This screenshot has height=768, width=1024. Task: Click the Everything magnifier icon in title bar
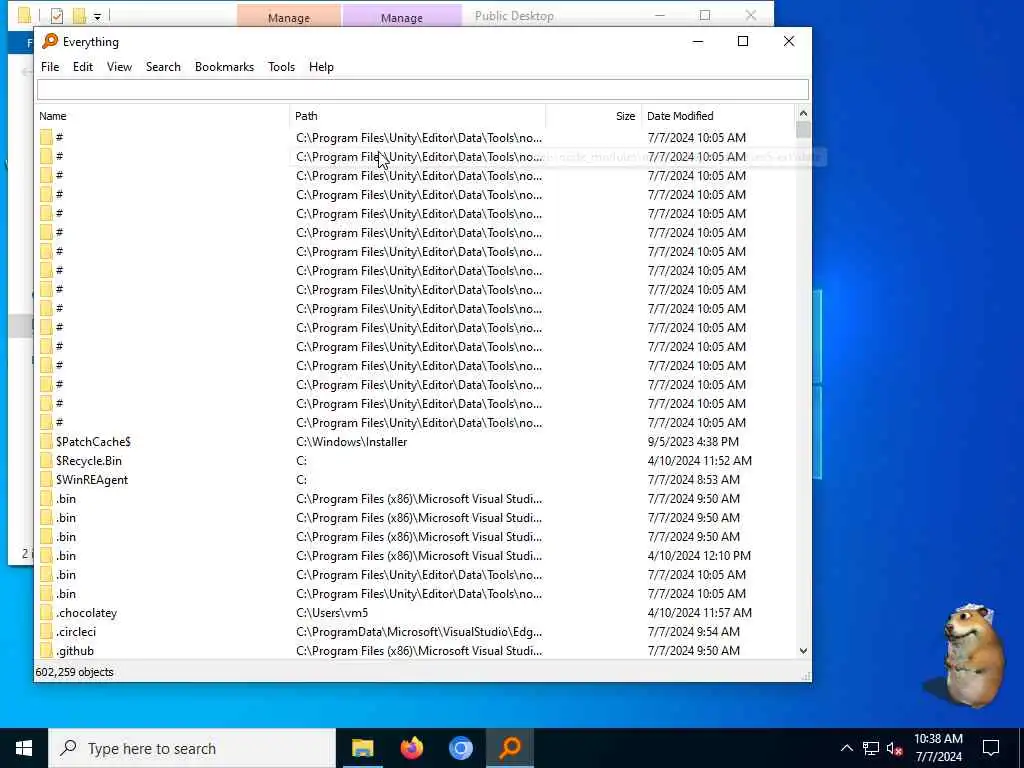click(x=50, y=41)
